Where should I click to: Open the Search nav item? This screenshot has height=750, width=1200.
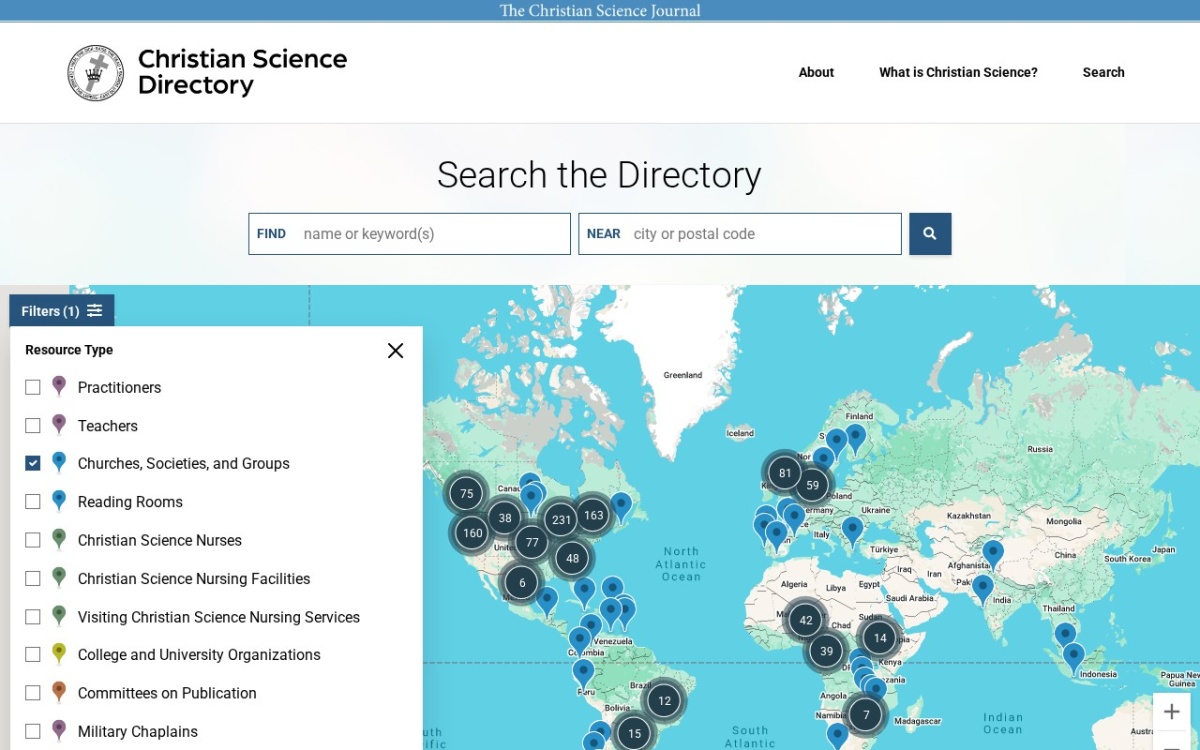pos(1103,72)
